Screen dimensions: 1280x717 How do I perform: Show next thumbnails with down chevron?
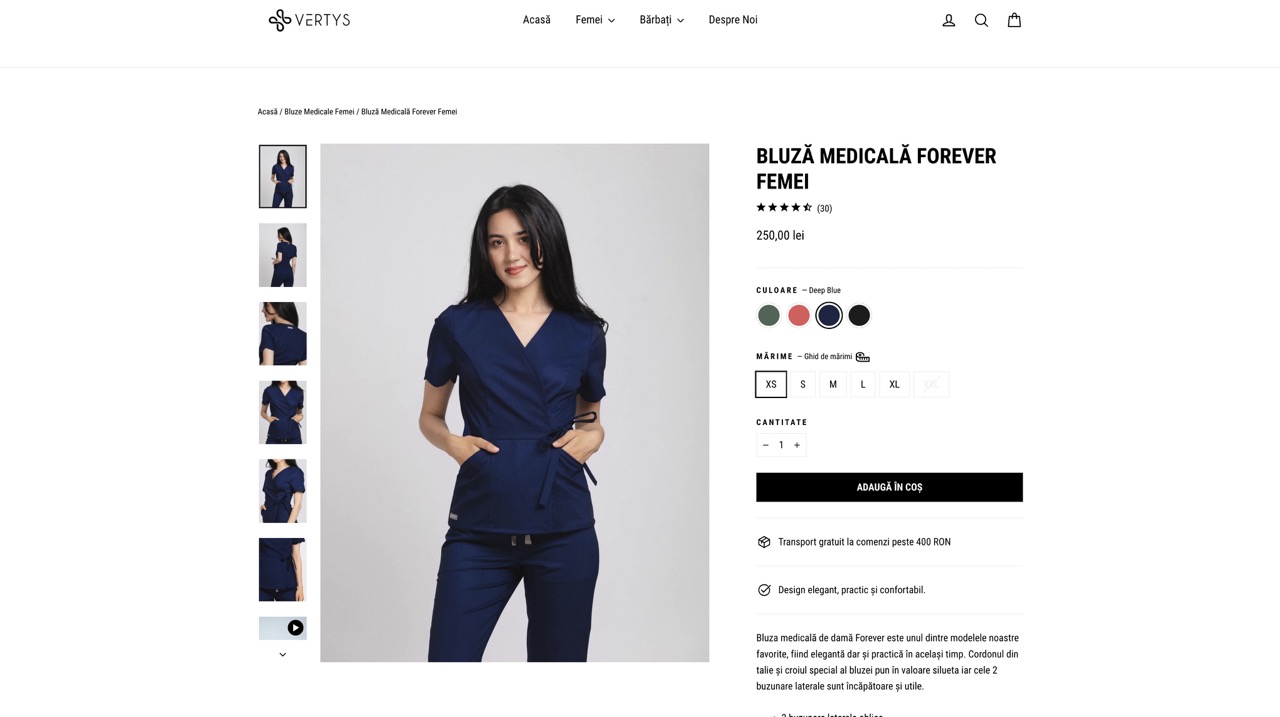[x=283, y=655]
